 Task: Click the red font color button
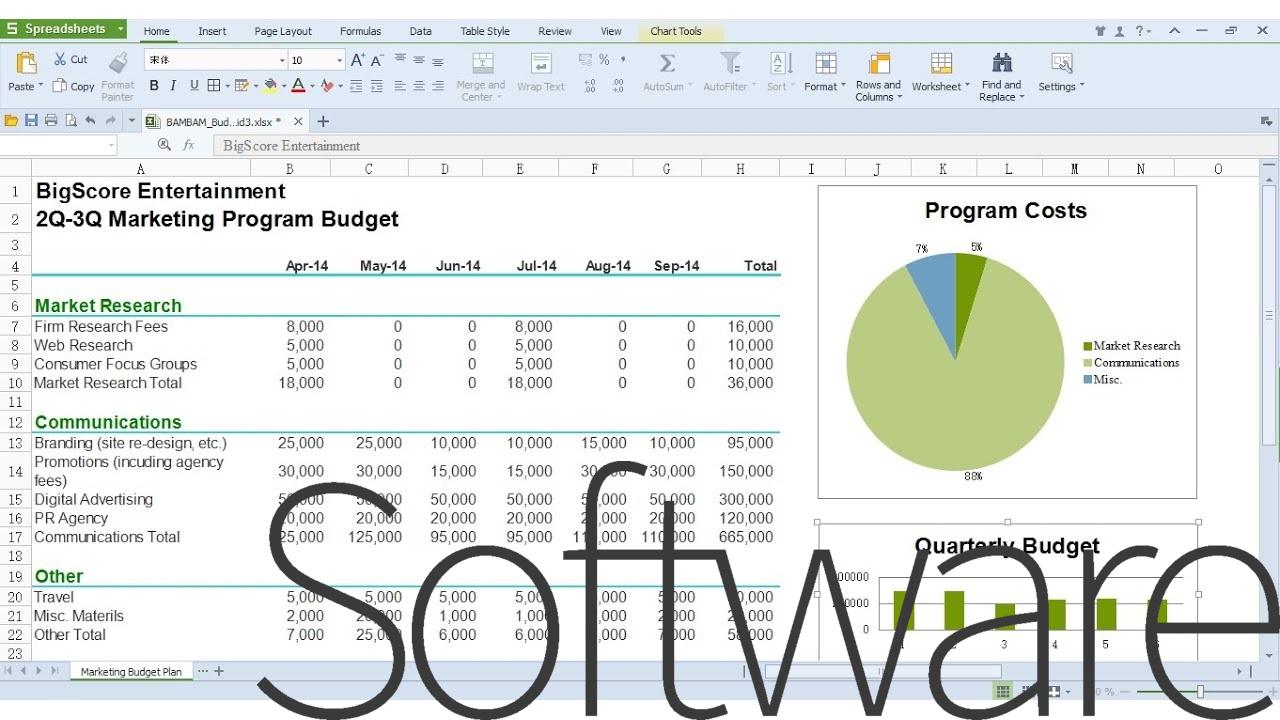[297, 86]
